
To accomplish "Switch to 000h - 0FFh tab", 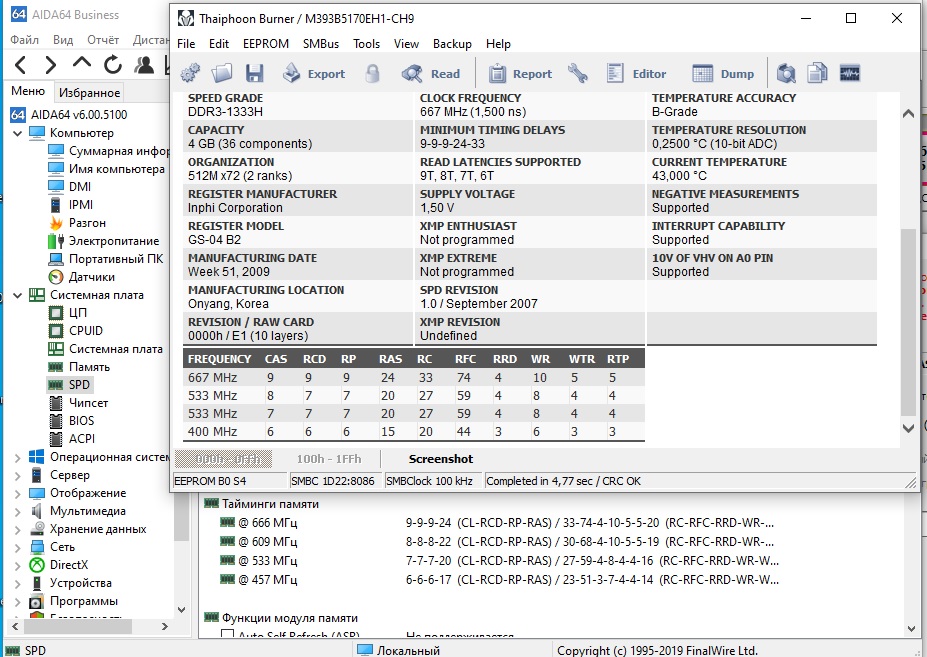I will pyautogui.click(x=223, y=459).
